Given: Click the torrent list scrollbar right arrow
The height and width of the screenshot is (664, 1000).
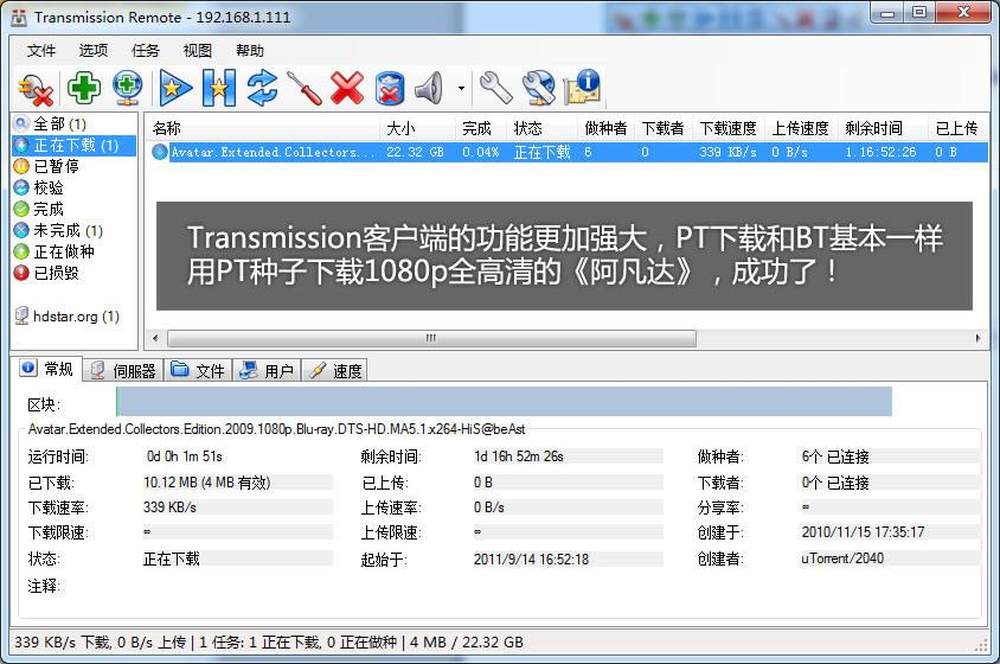Looking at the screenshot, I should pos(978,338).
